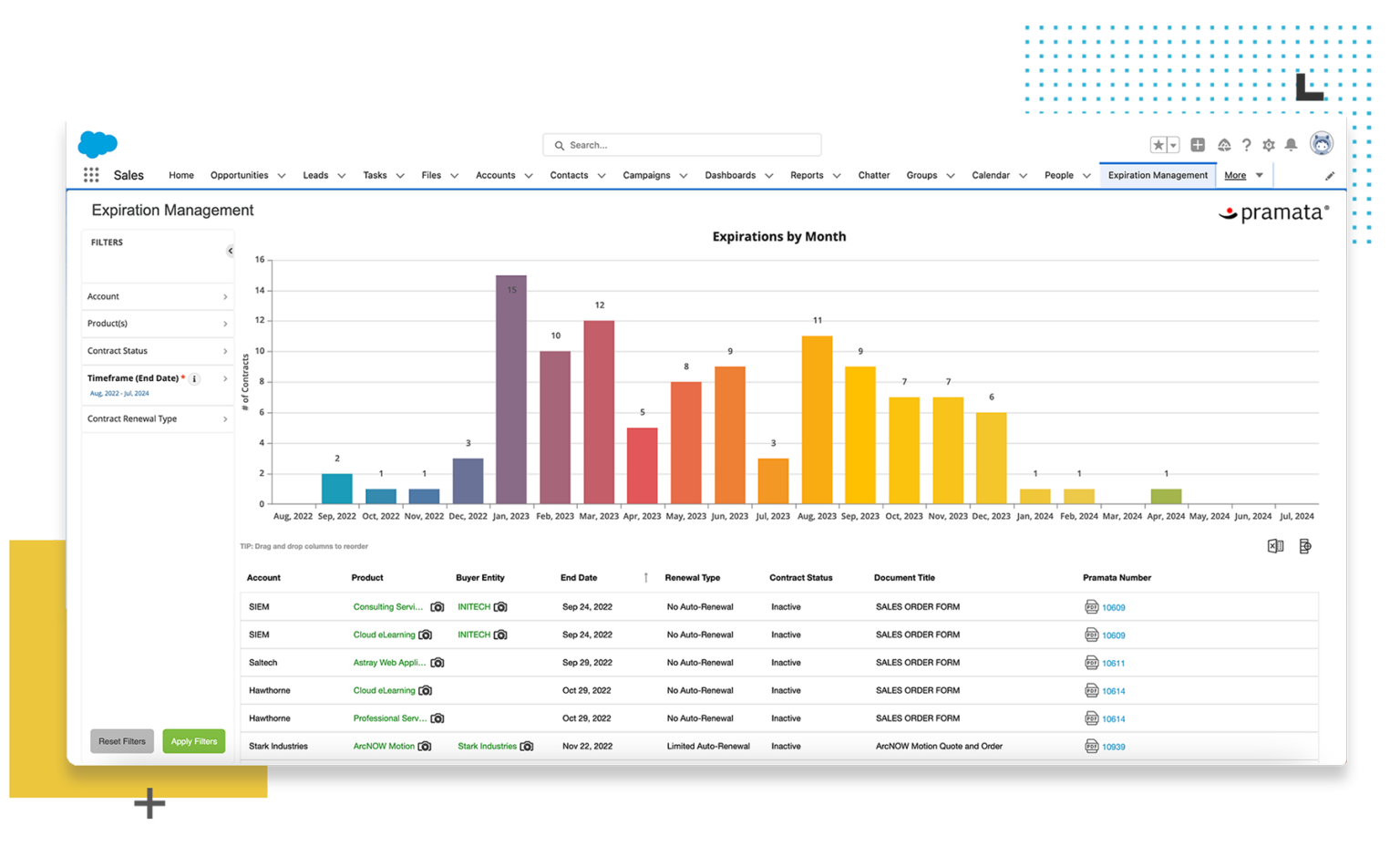Create a new record with the plus icon
Screen dimensions: 1400x867
point(1198,144)
